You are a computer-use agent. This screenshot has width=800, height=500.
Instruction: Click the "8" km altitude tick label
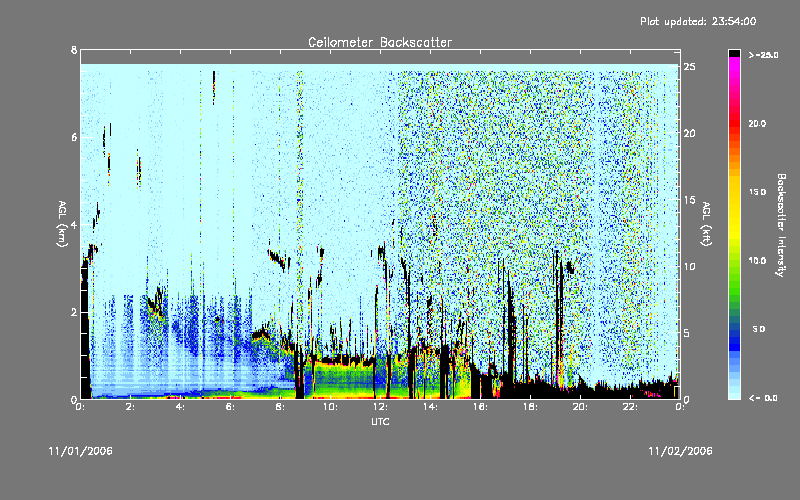(74, 50)
